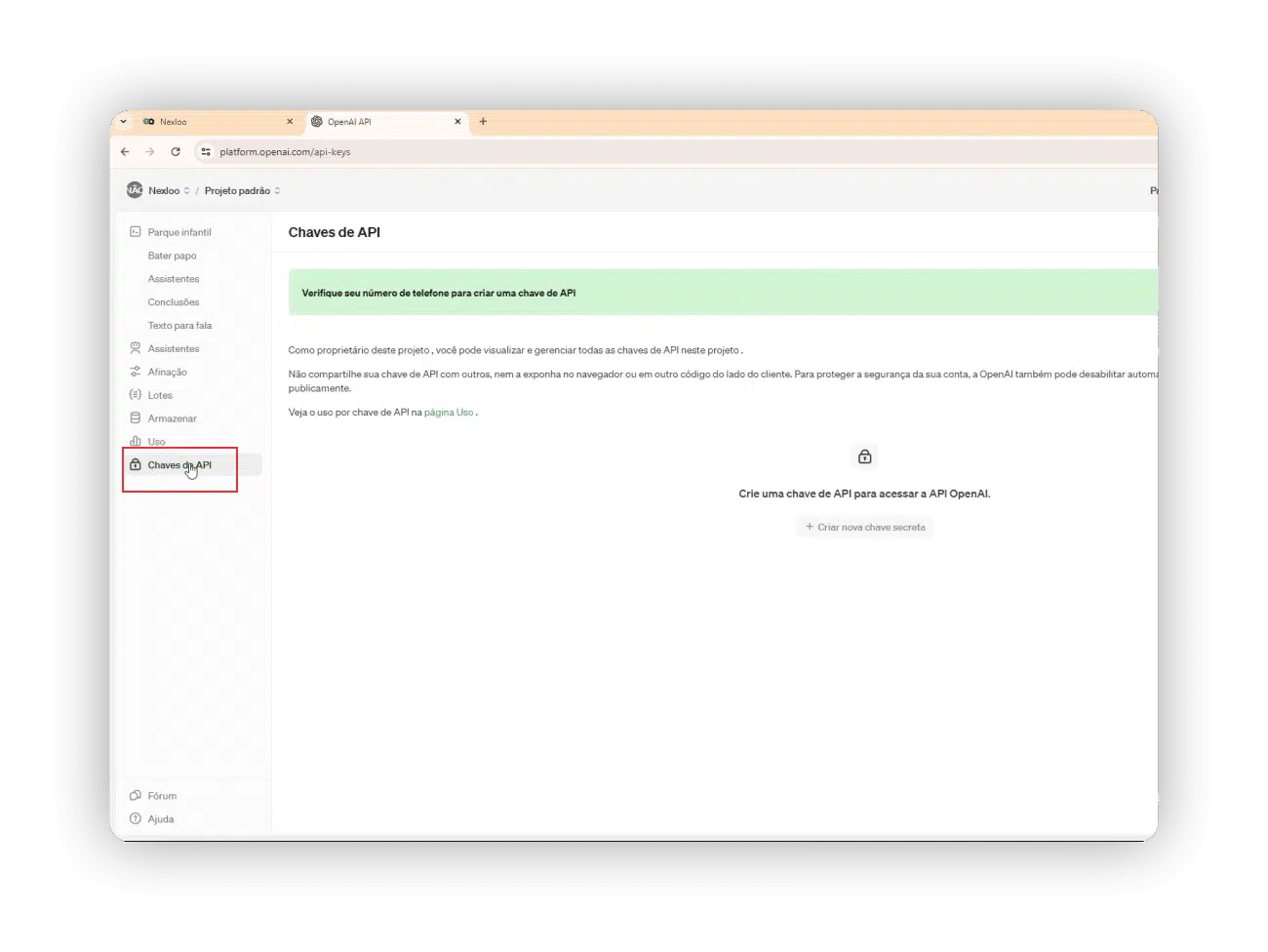This screenshot has height=952, width=1268.
Task: Switch to the OpenAI API browser tab
Action: click(387, 122)
